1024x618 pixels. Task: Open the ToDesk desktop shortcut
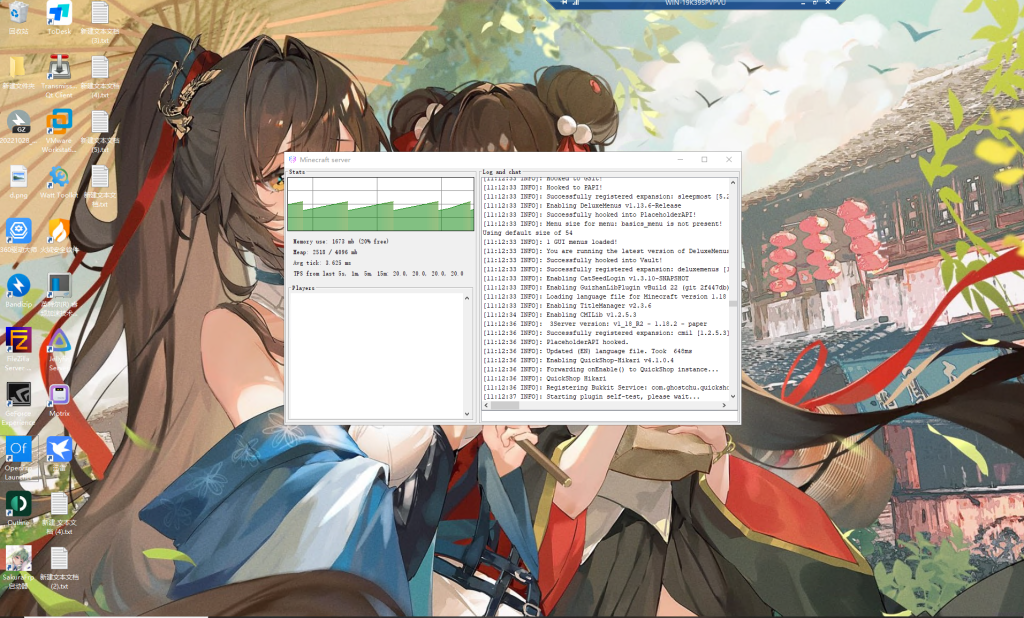59,15
